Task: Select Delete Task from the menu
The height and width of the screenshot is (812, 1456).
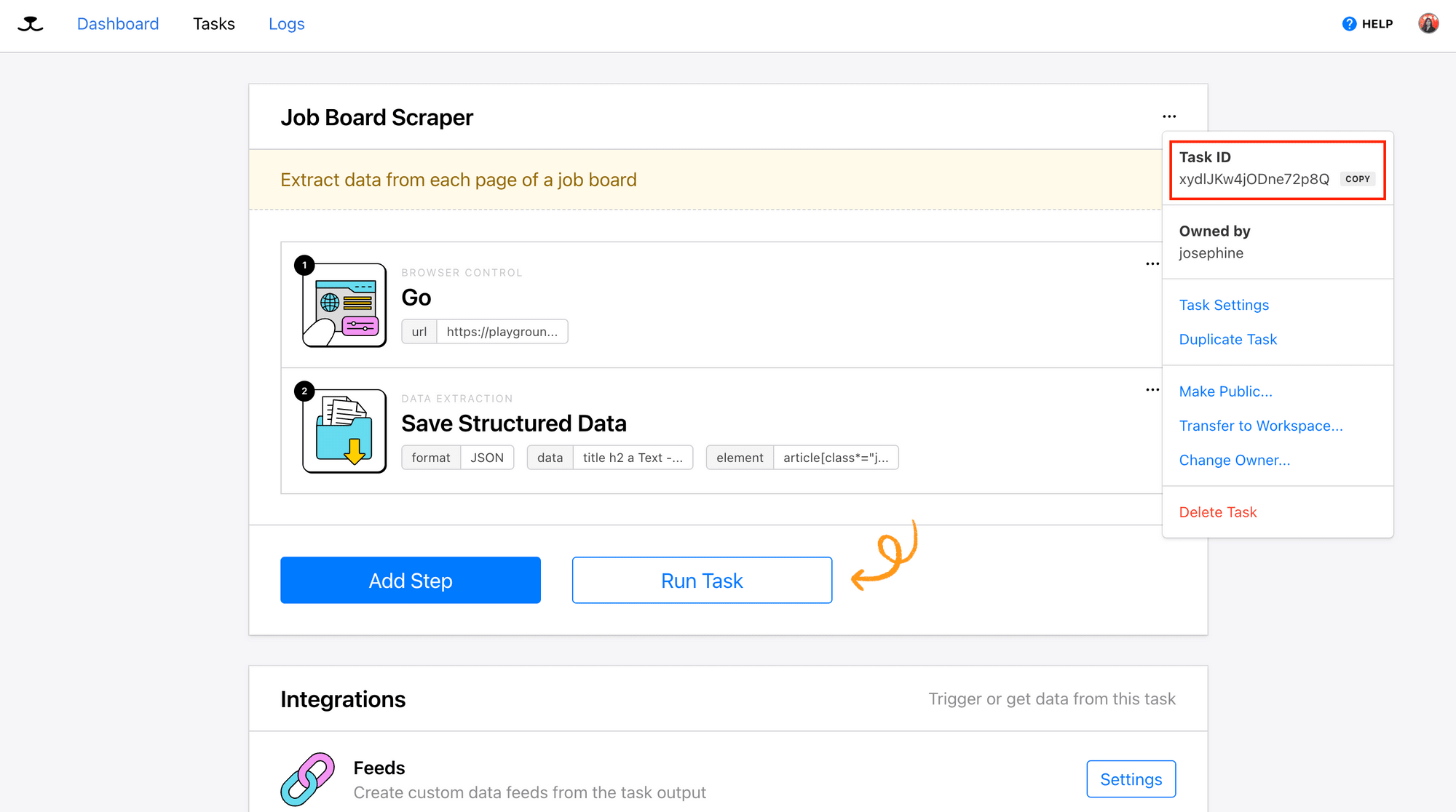Action: coord(1217,512)
